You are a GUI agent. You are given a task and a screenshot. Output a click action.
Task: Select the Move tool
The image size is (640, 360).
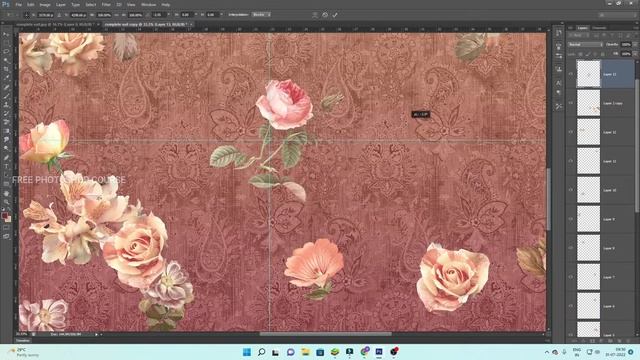click(x=6, y=34)
